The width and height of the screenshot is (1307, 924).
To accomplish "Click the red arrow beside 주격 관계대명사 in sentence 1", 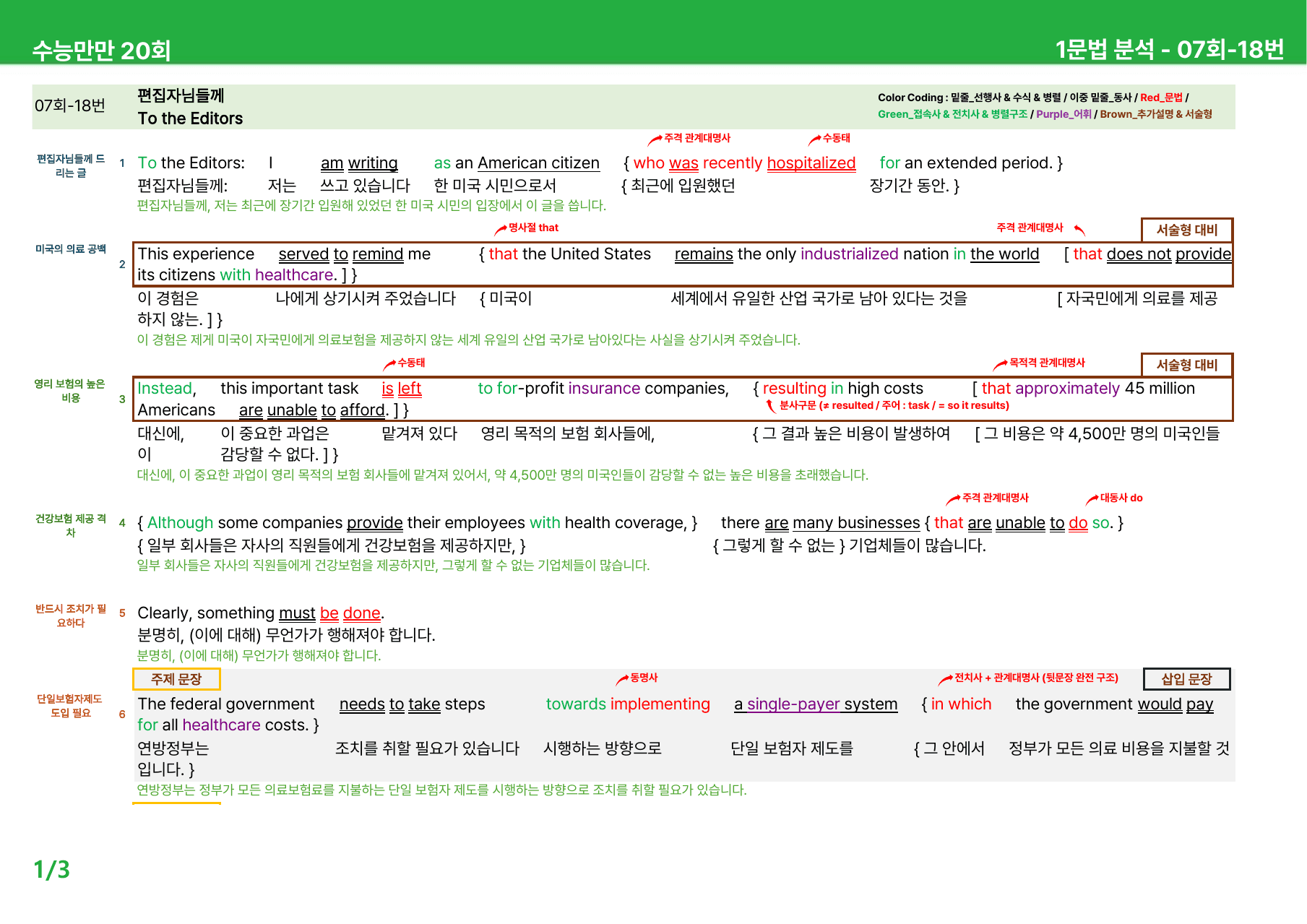I will click(655, 139).
